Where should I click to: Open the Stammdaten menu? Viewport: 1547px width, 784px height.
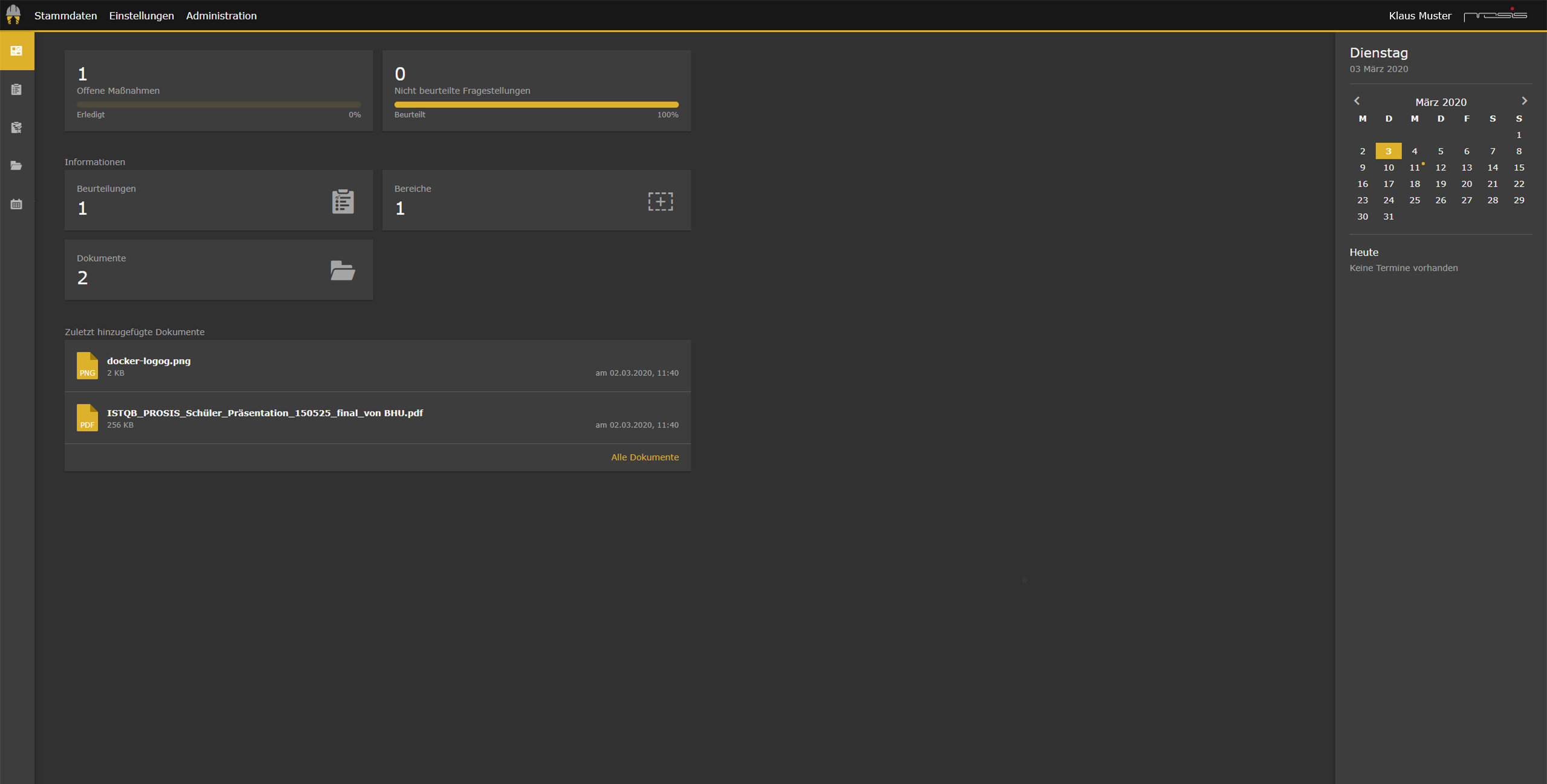(x=66, y=16)
